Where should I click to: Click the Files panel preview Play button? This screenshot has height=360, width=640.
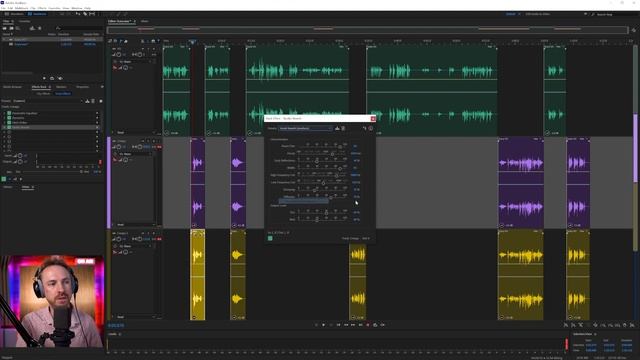click(x=44, y=78)
